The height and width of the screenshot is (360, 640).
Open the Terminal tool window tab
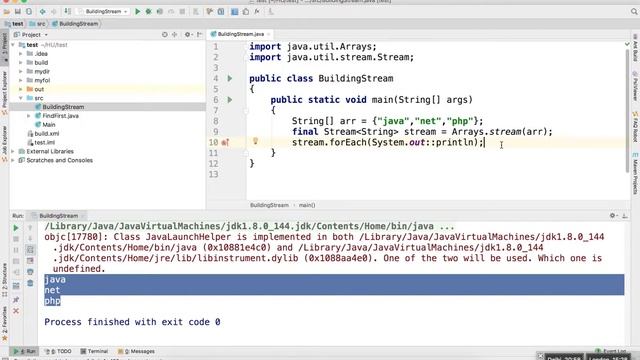[94, 351]
